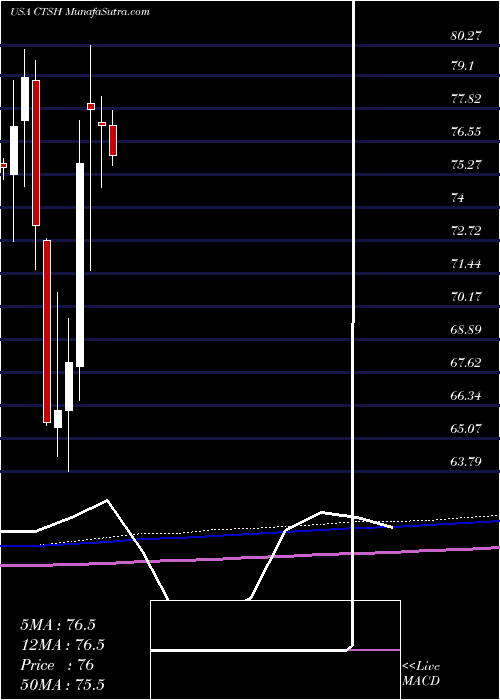Viewport: 500px width, 700px height.
Task: Click the 12MA : 76.5 readout
Action: (x=62, y=645)
